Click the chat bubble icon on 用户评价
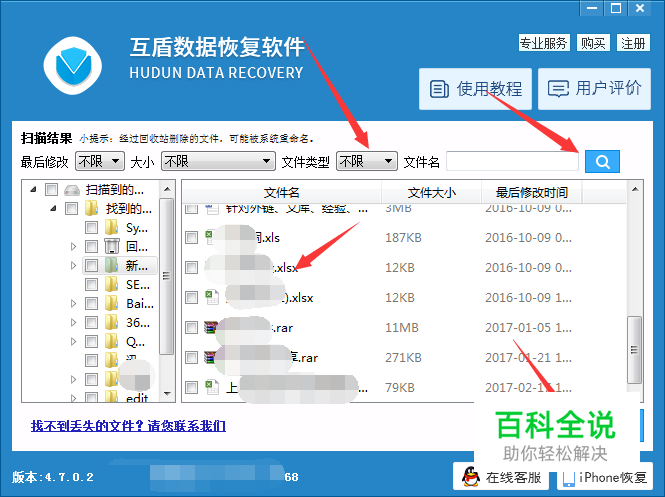This screenshot has height=497, width=665. 558,89
